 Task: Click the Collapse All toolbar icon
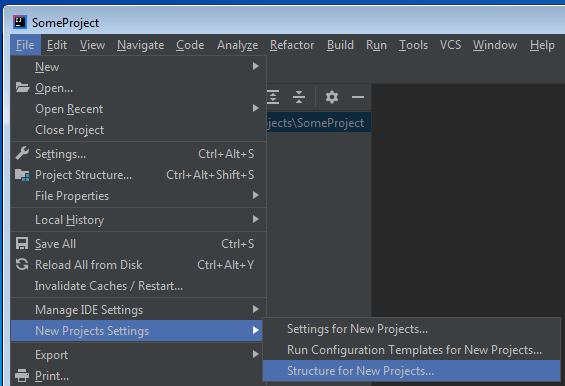coord(299,97)
